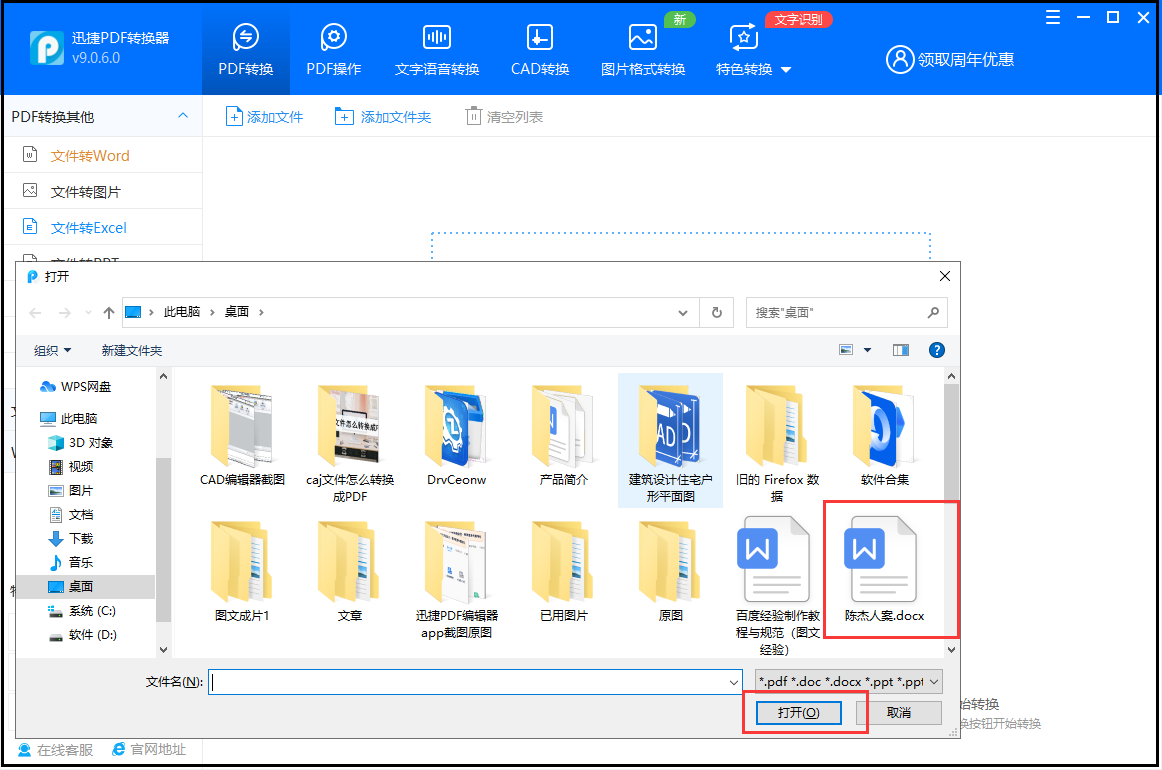Click the 取消 button
Image resolution: width=1162 pixels, height=770 pixels.
(x=899, y=712)
